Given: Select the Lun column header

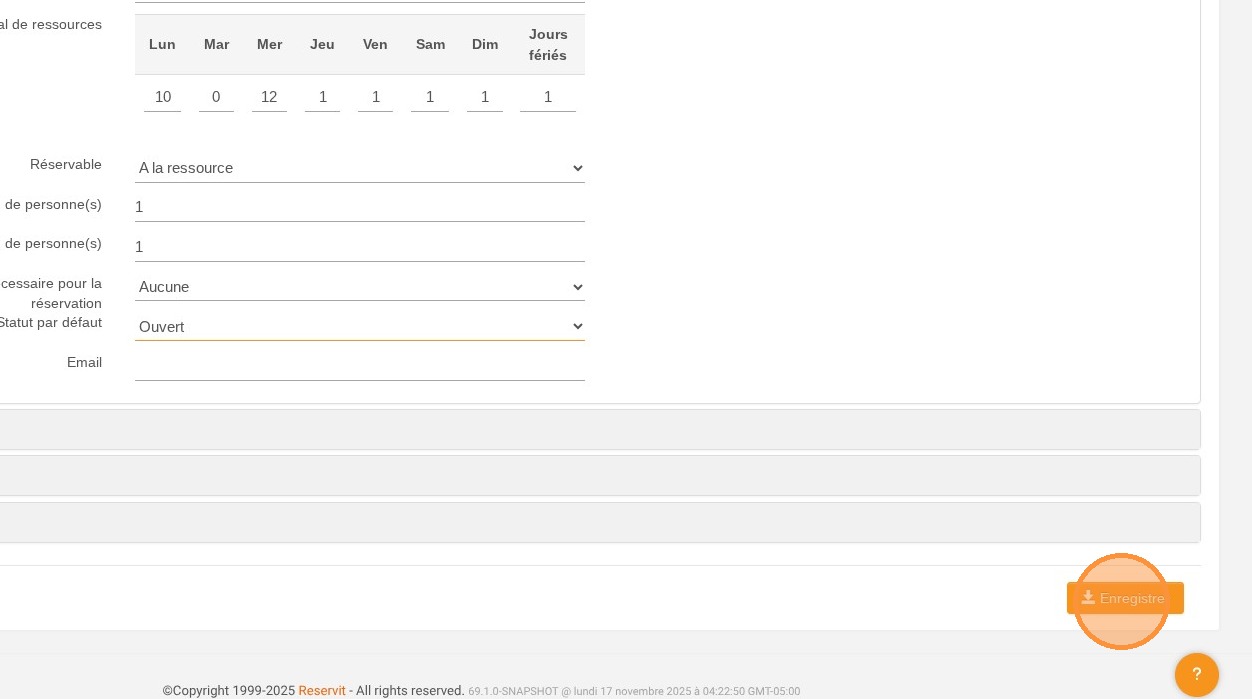Looking at the screenshot, I should (x=162, y=44).
